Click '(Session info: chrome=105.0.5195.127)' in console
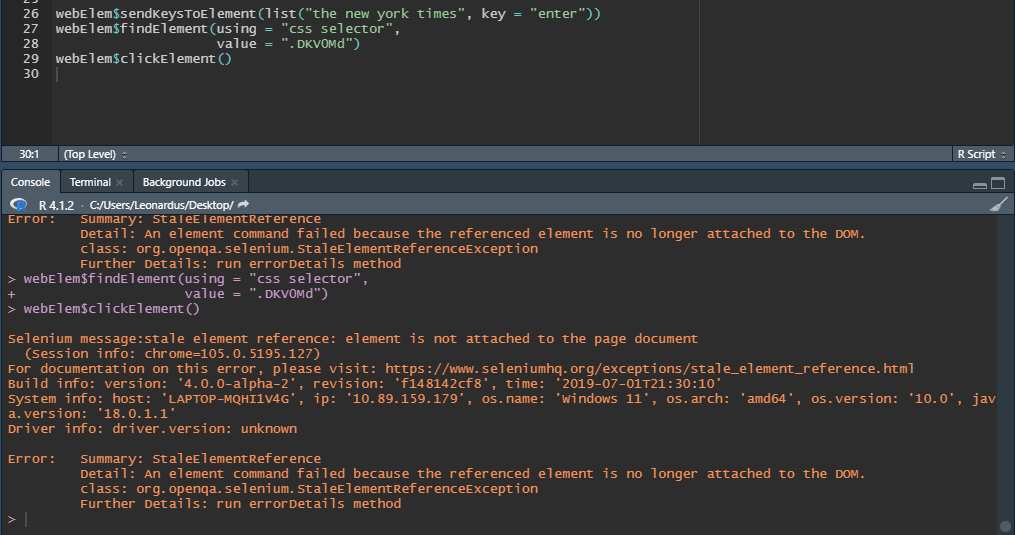 coord(172,354)
